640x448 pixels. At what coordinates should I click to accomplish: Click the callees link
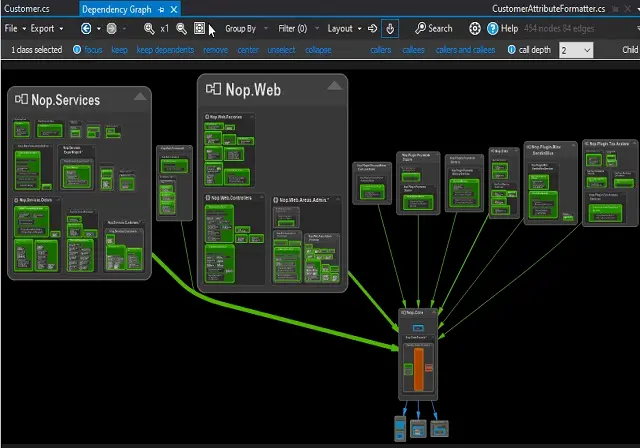(413, 50)
